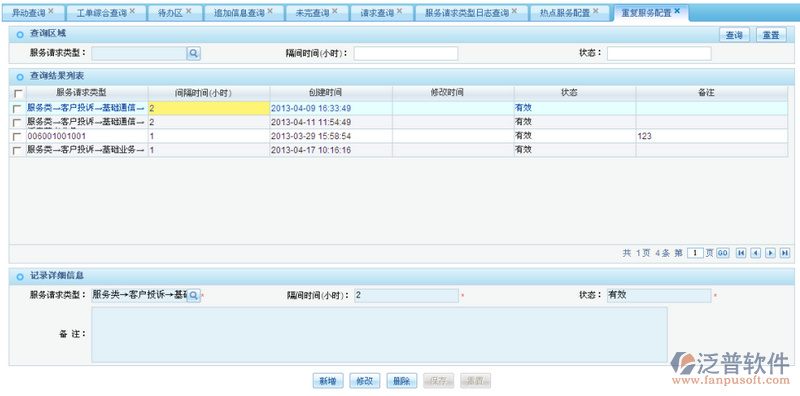
Task: Click the 查询 button
Action: click(734, 35)
